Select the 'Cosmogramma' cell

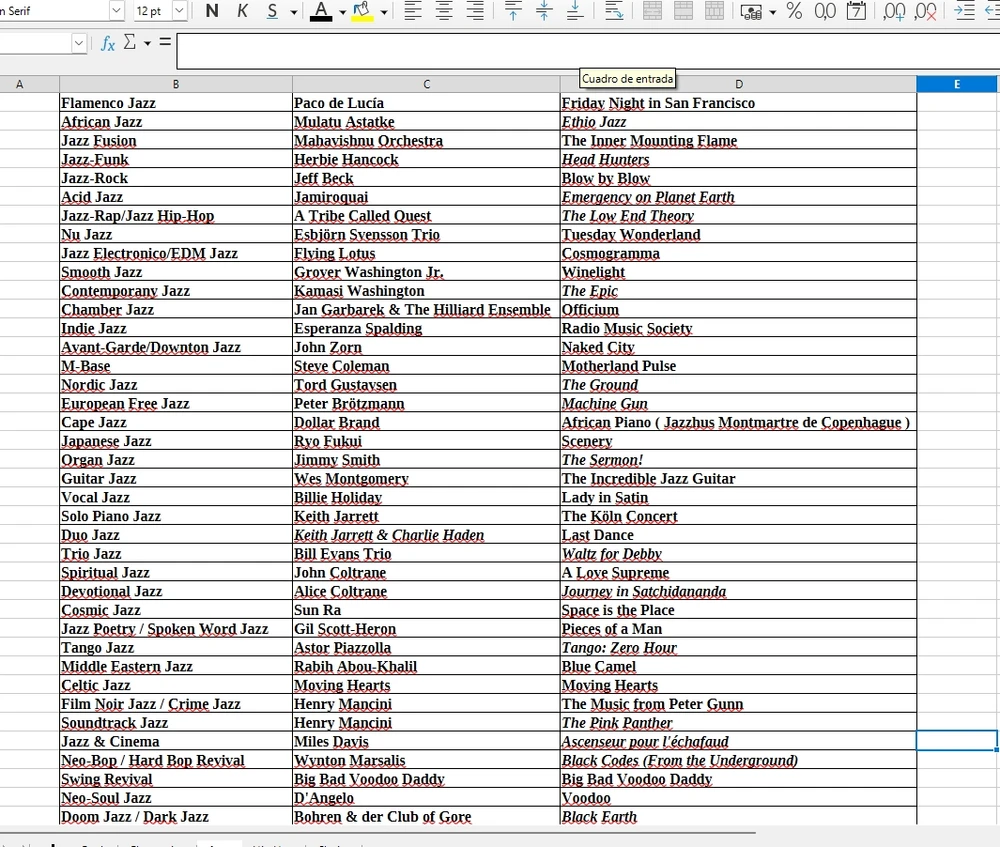coord(739,253)
